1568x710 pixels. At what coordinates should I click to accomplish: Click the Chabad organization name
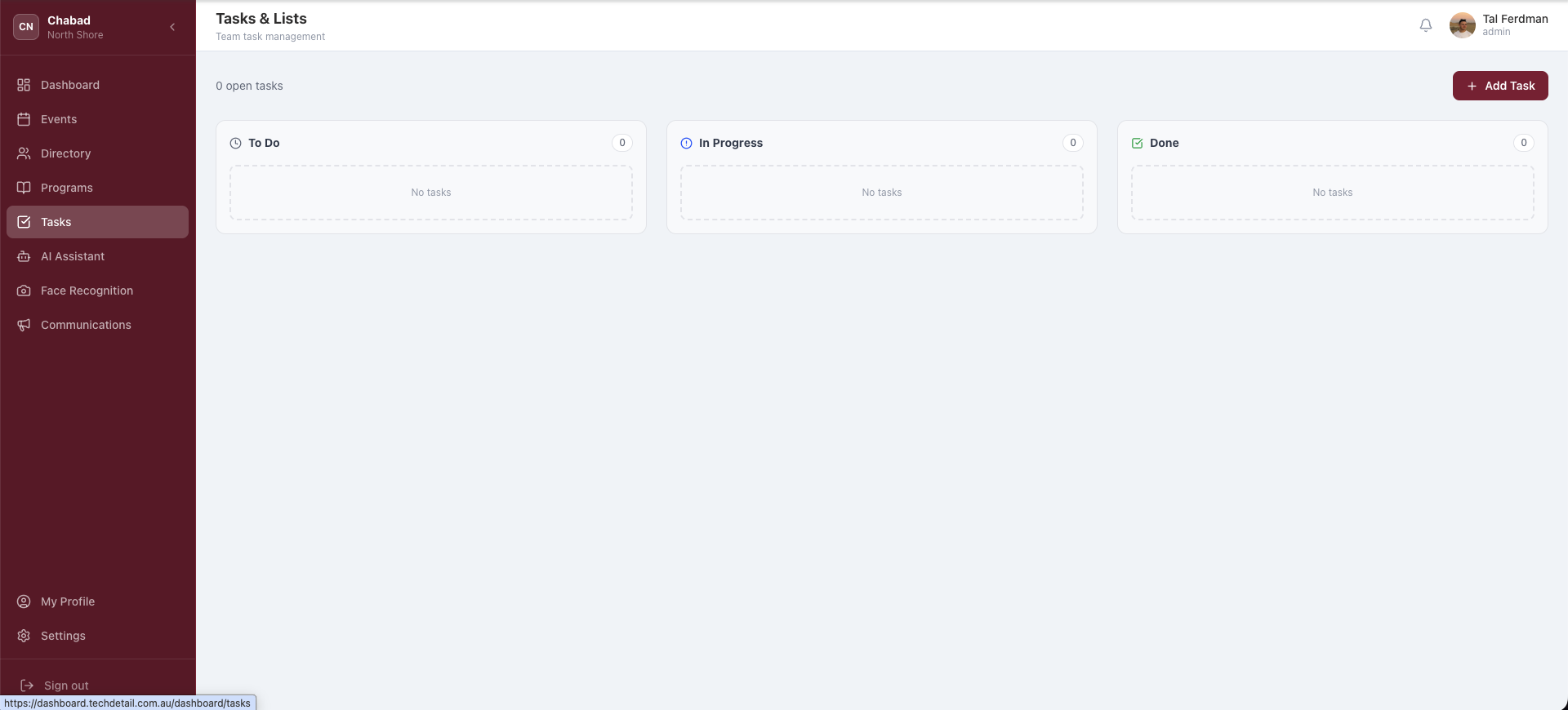tap(69, 20)
